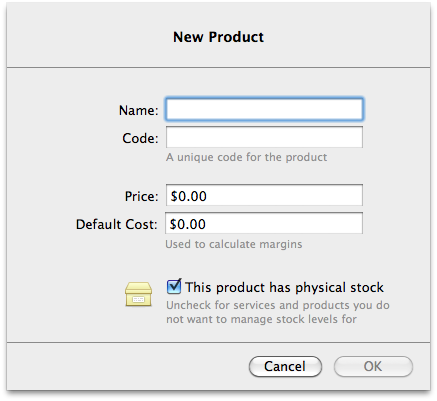Confirm the new product with OK

click(373, 366)
